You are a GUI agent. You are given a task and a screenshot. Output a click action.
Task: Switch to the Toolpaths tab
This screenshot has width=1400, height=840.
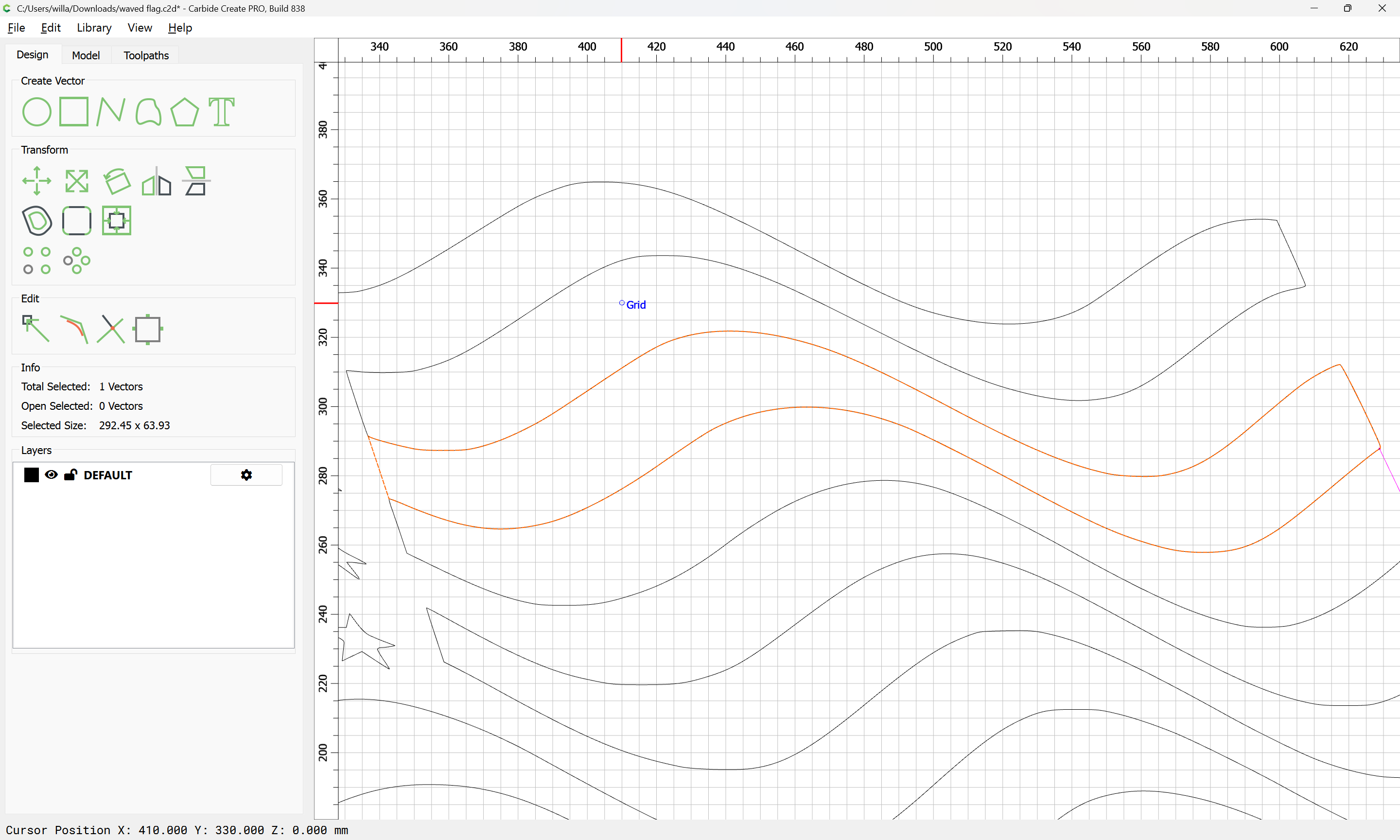[x=146, y=55]
